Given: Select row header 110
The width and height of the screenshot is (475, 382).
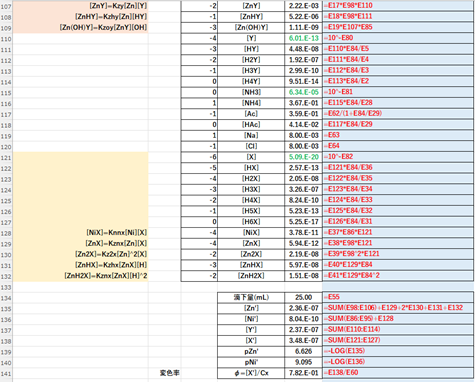Looking at the screenshot, I should pyautogui.click(x=6, y=39).
